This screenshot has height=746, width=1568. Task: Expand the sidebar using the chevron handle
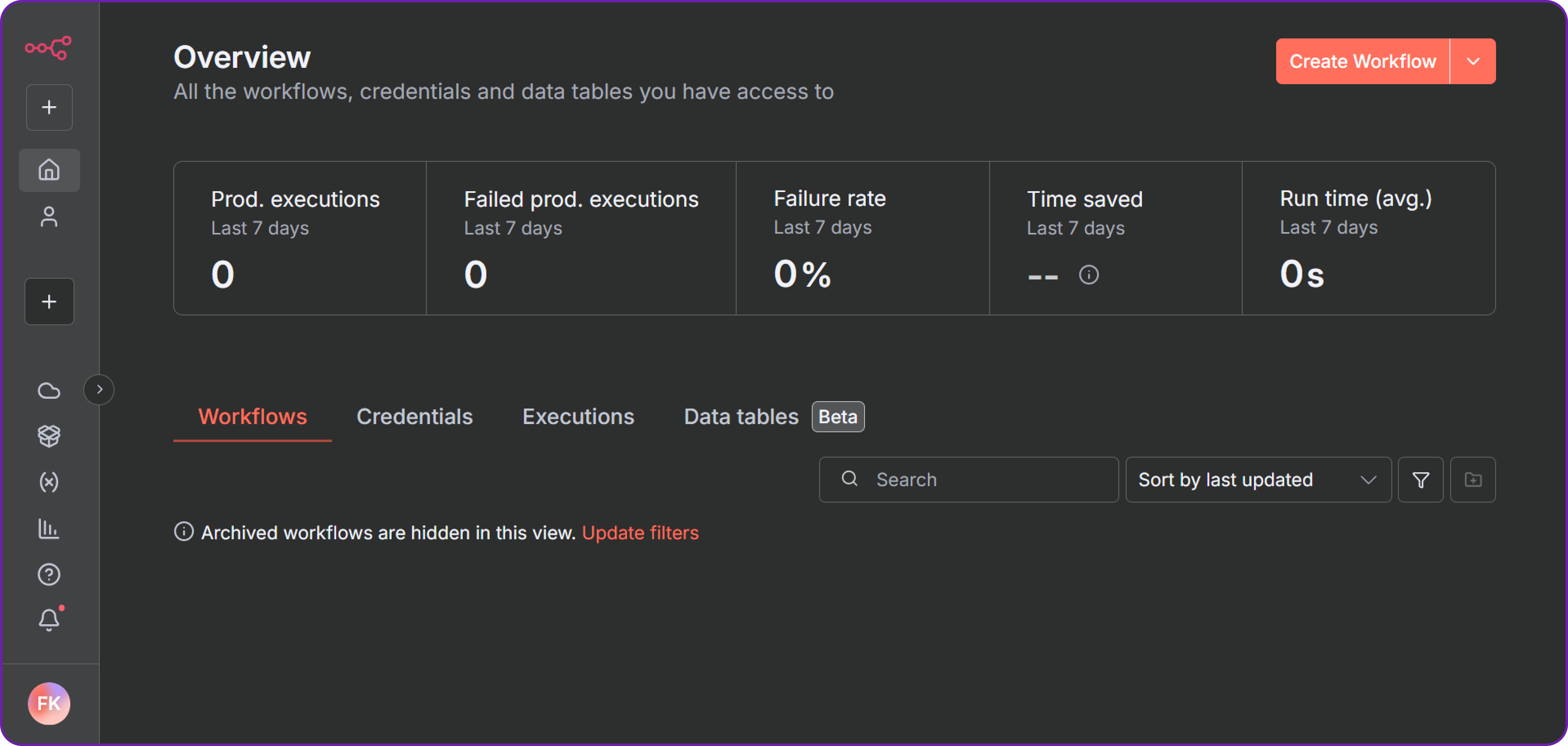(99, 389)
